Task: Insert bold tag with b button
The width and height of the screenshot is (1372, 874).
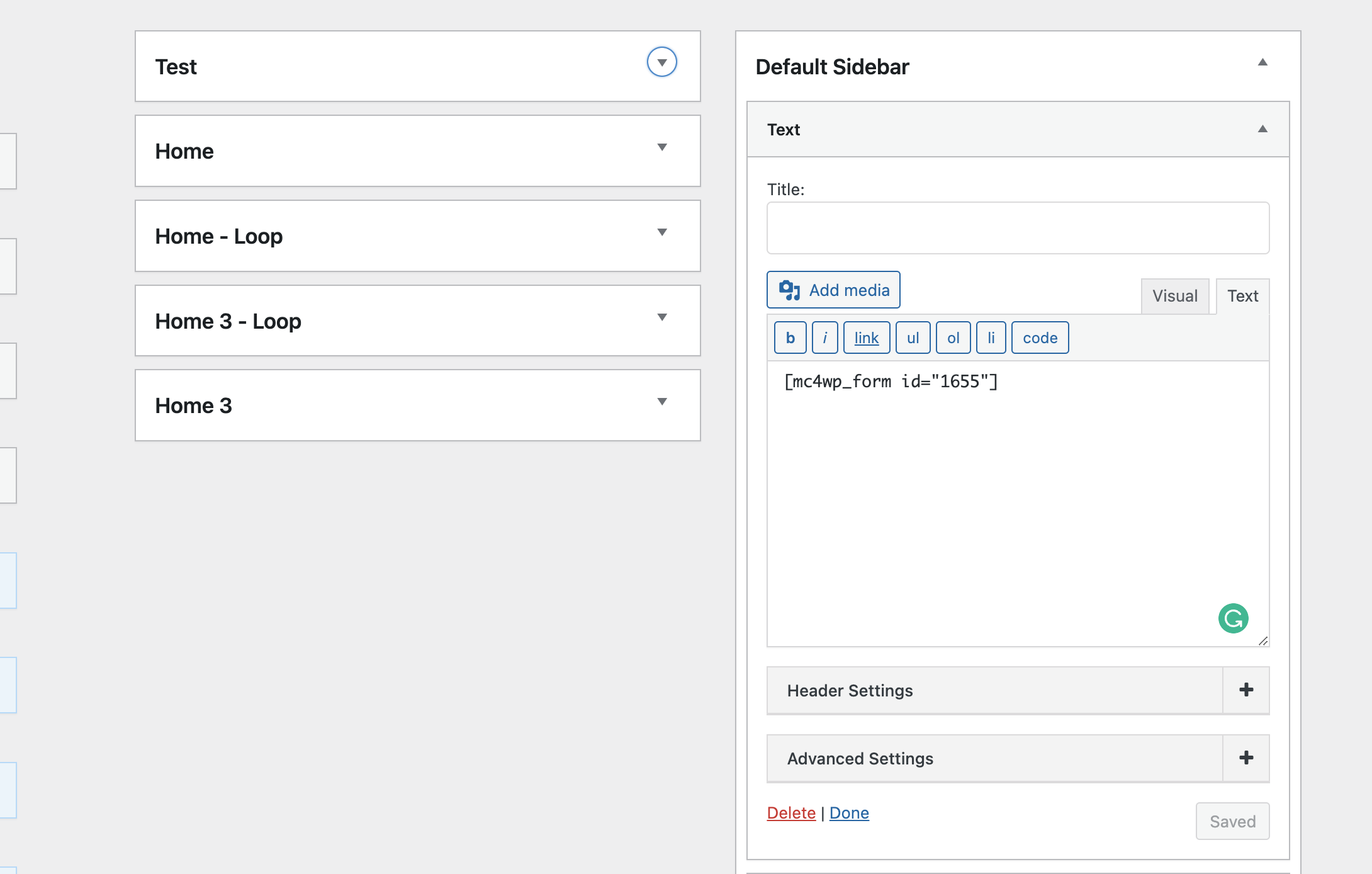Action: (x=790, y=338)
